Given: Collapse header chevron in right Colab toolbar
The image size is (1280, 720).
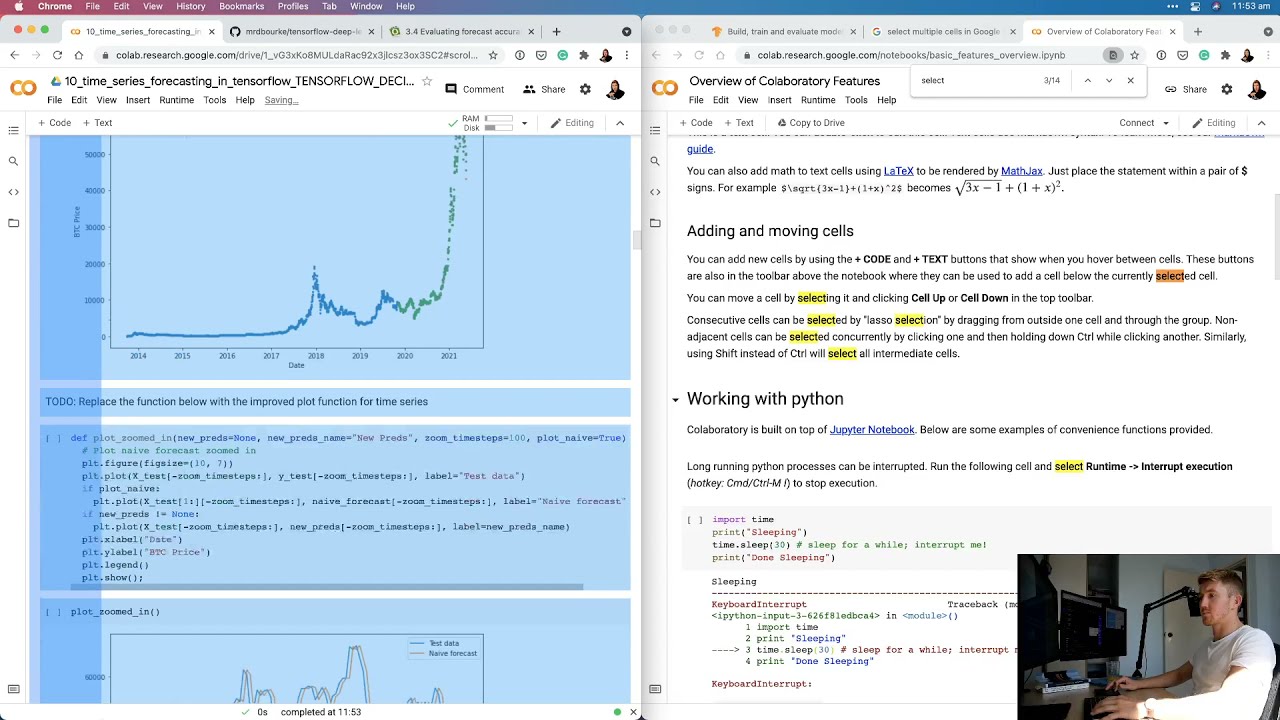Looking at the screenshot, I should point(1261,123).
